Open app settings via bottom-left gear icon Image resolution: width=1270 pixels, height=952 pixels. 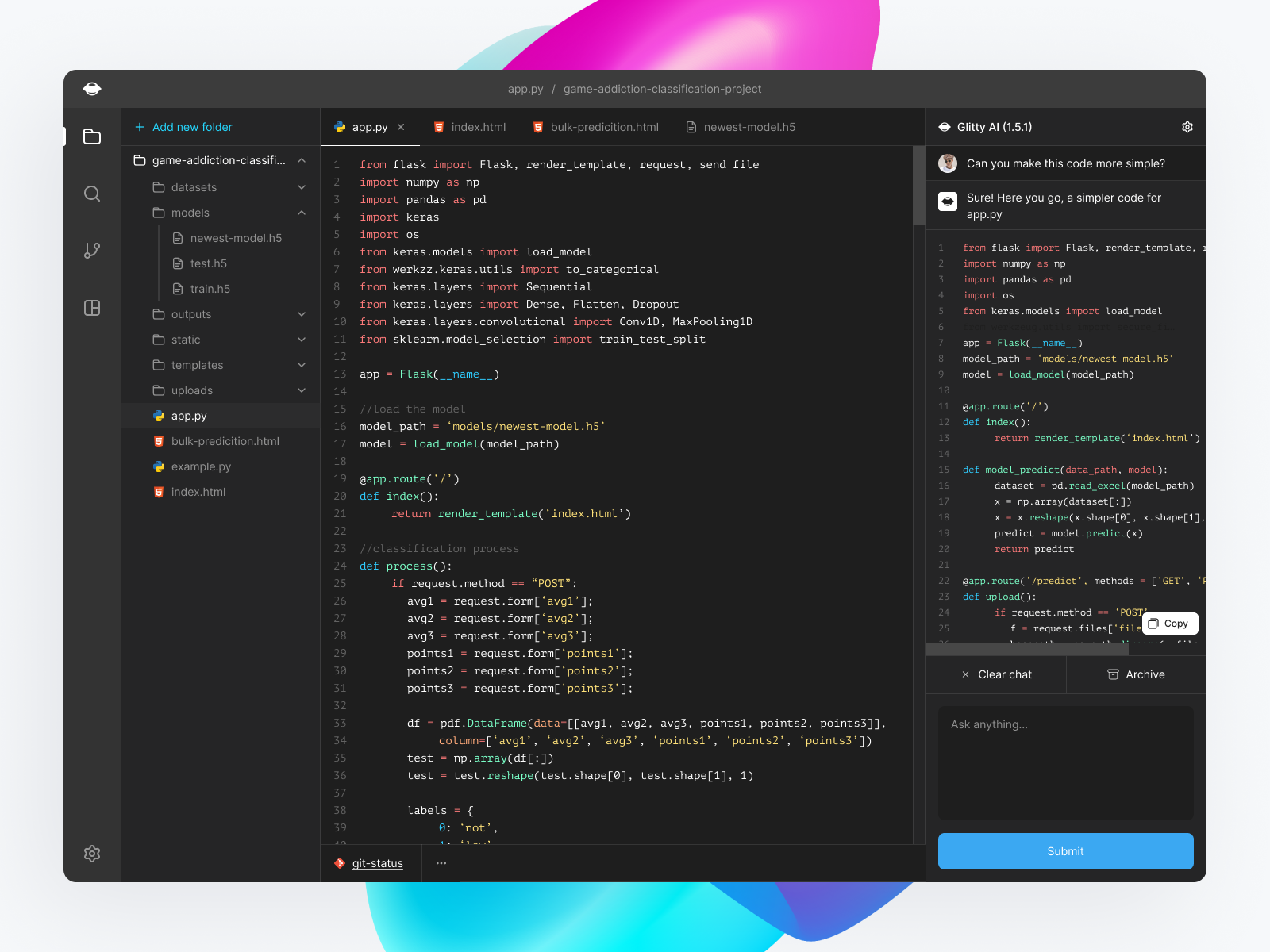92,854
